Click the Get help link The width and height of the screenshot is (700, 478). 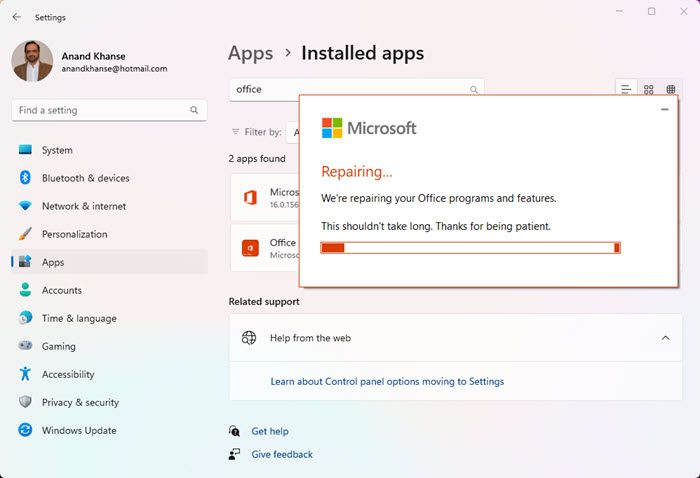coord(270,431)
